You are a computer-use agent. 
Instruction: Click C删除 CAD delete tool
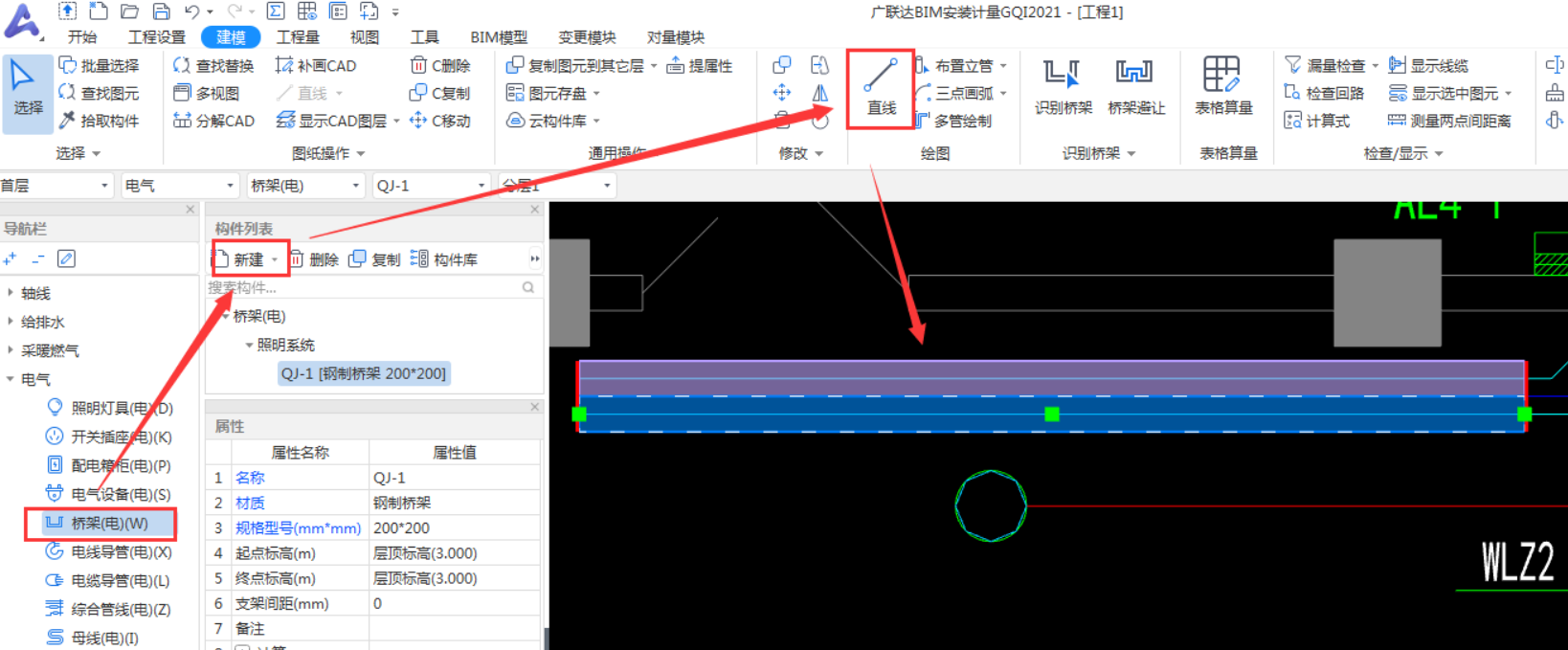[440, 65]
